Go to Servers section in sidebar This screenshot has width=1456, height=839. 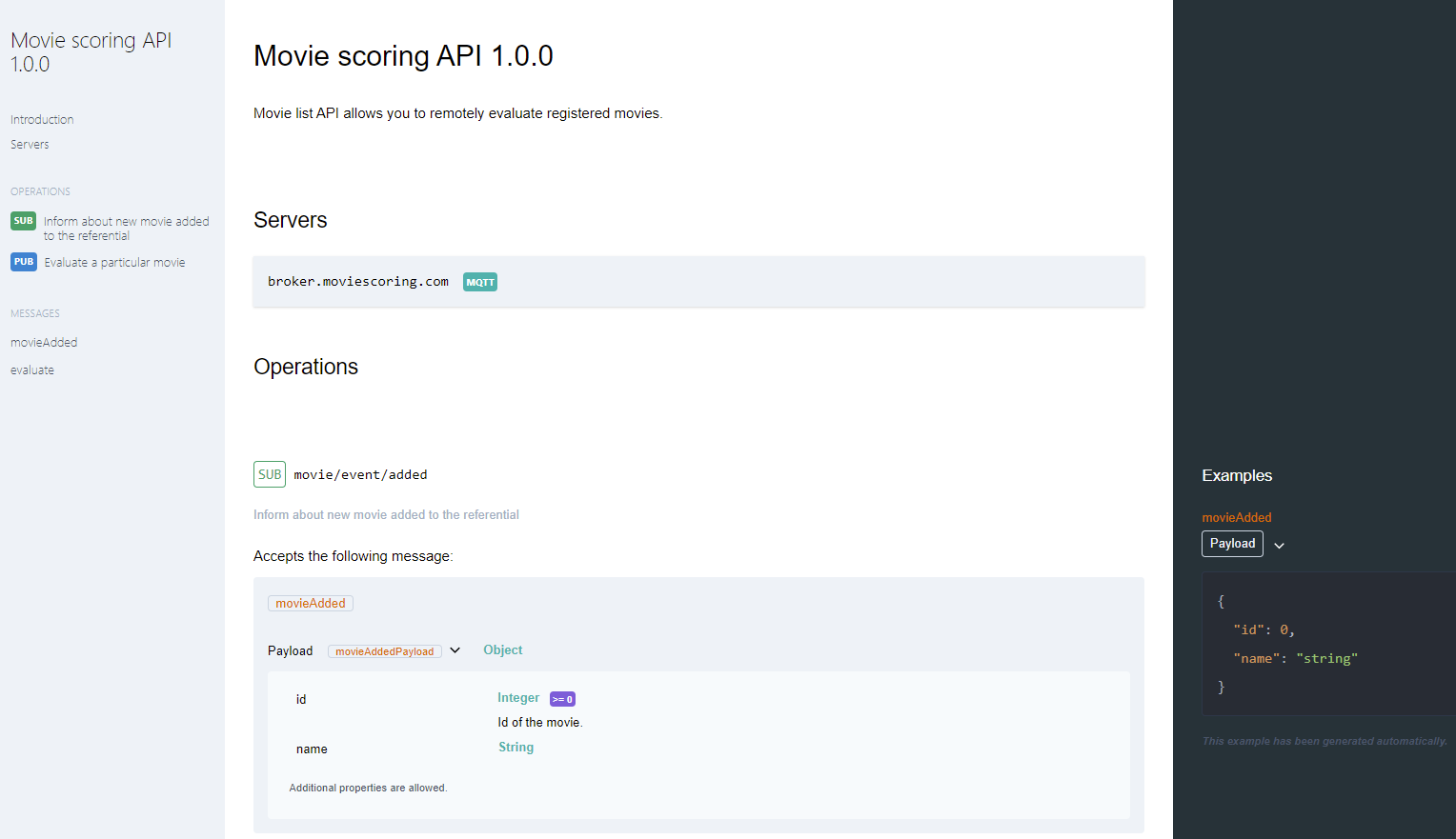click(30, 145)
